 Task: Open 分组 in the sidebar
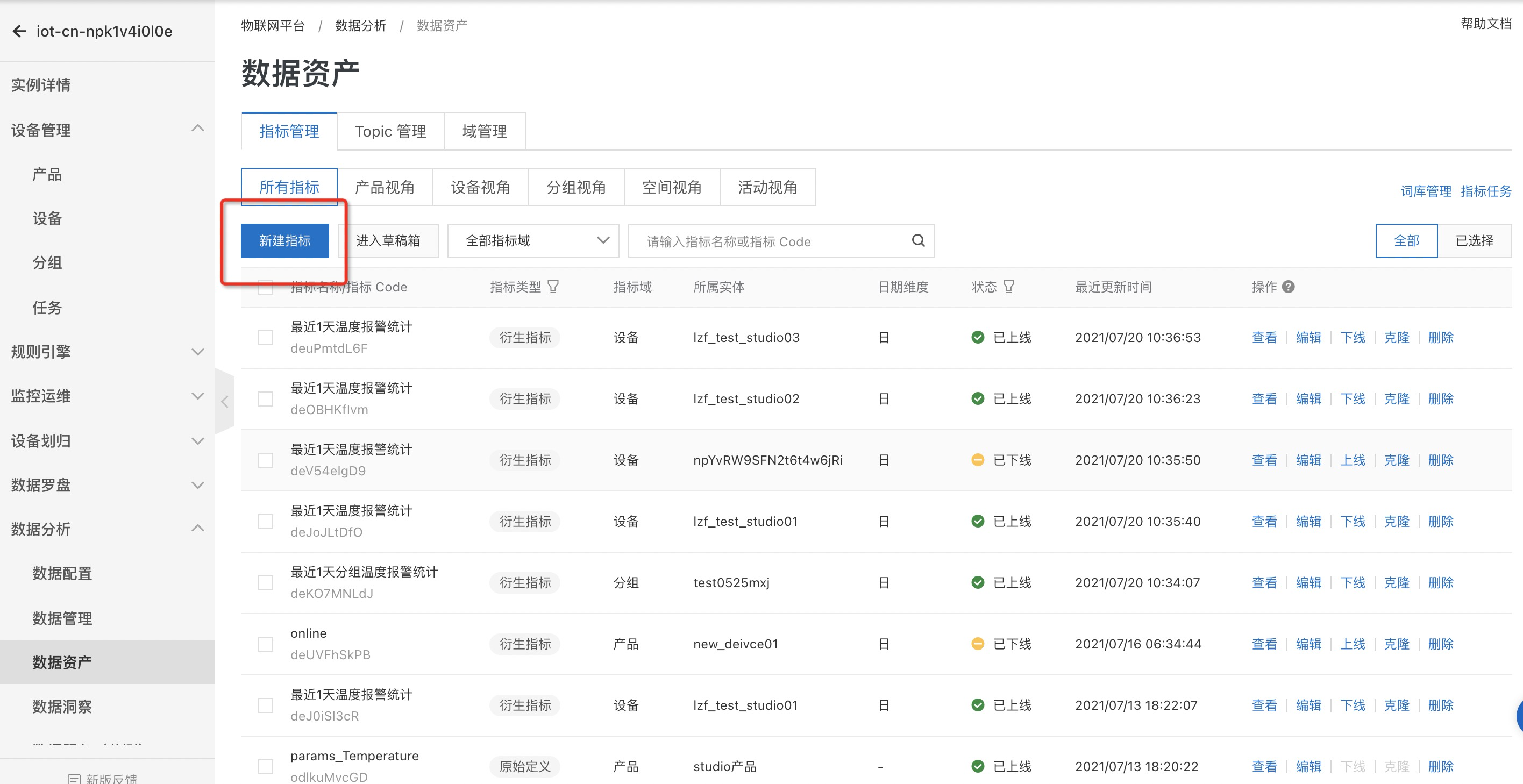pos(47,262)
